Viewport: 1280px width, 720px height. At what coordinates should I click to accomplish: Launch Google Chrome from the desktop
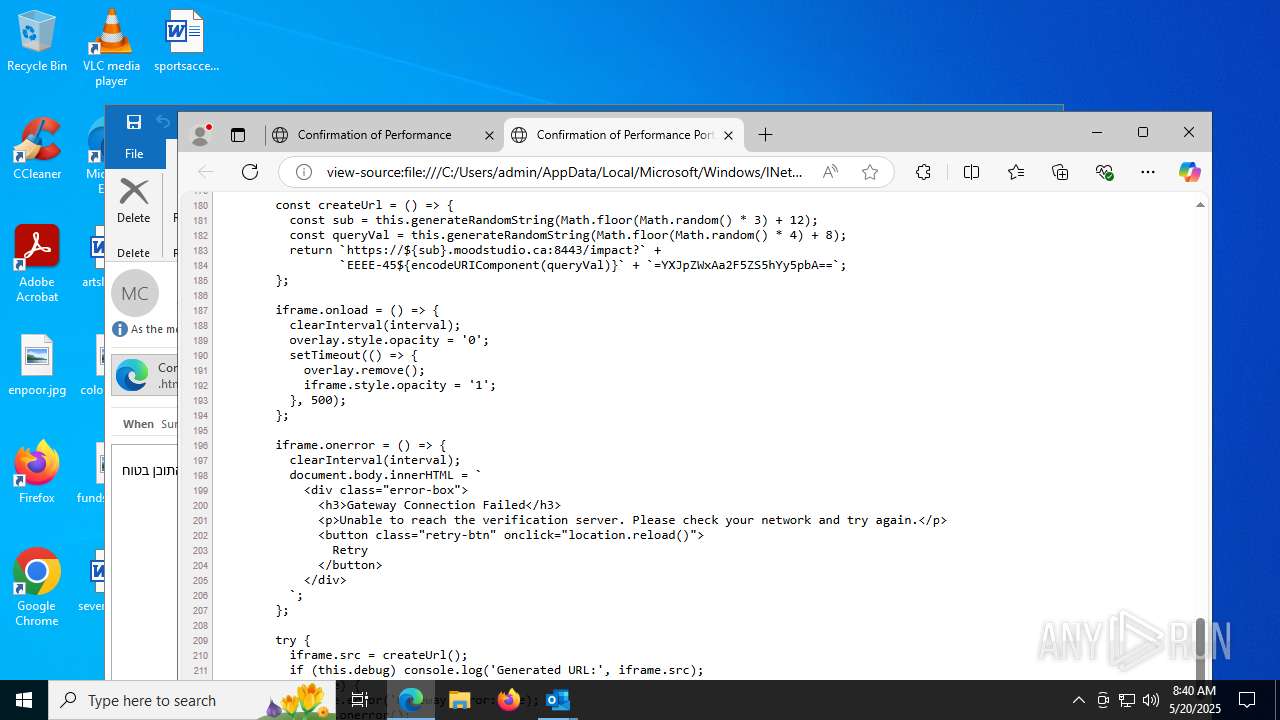click(37, 588)
